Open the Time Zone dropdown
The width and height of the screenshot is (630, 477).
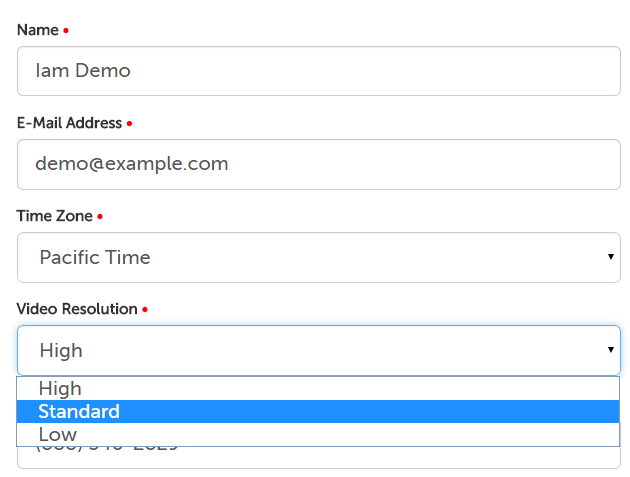coord(318,258)
